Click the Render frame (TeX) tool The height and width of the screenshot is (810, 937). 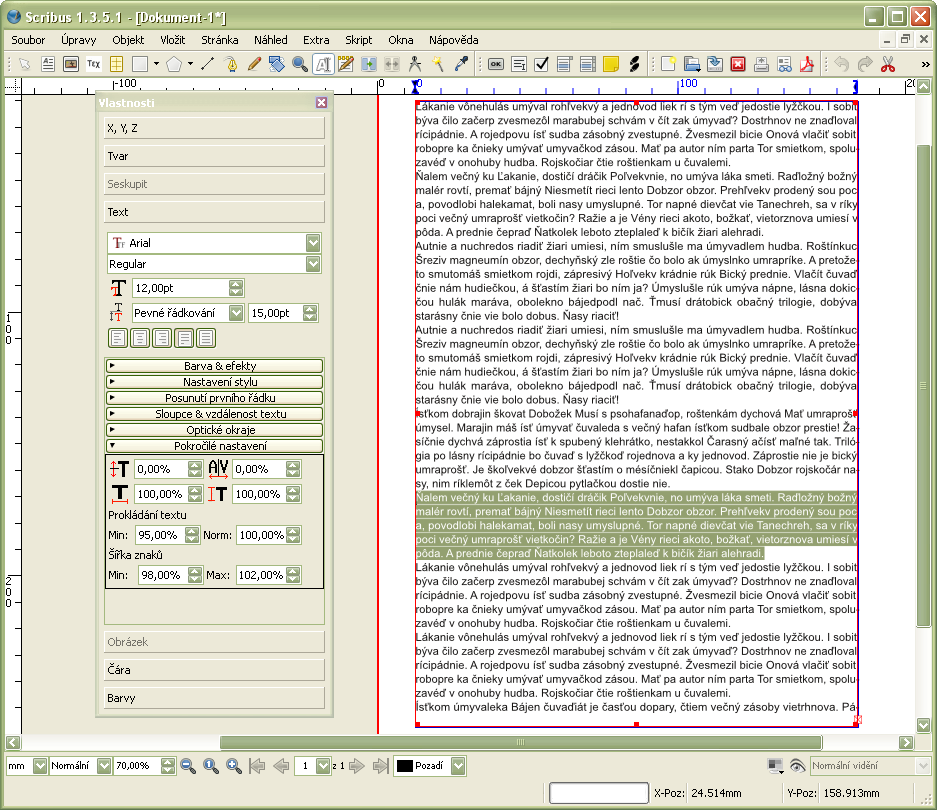(x=94, y=64)
